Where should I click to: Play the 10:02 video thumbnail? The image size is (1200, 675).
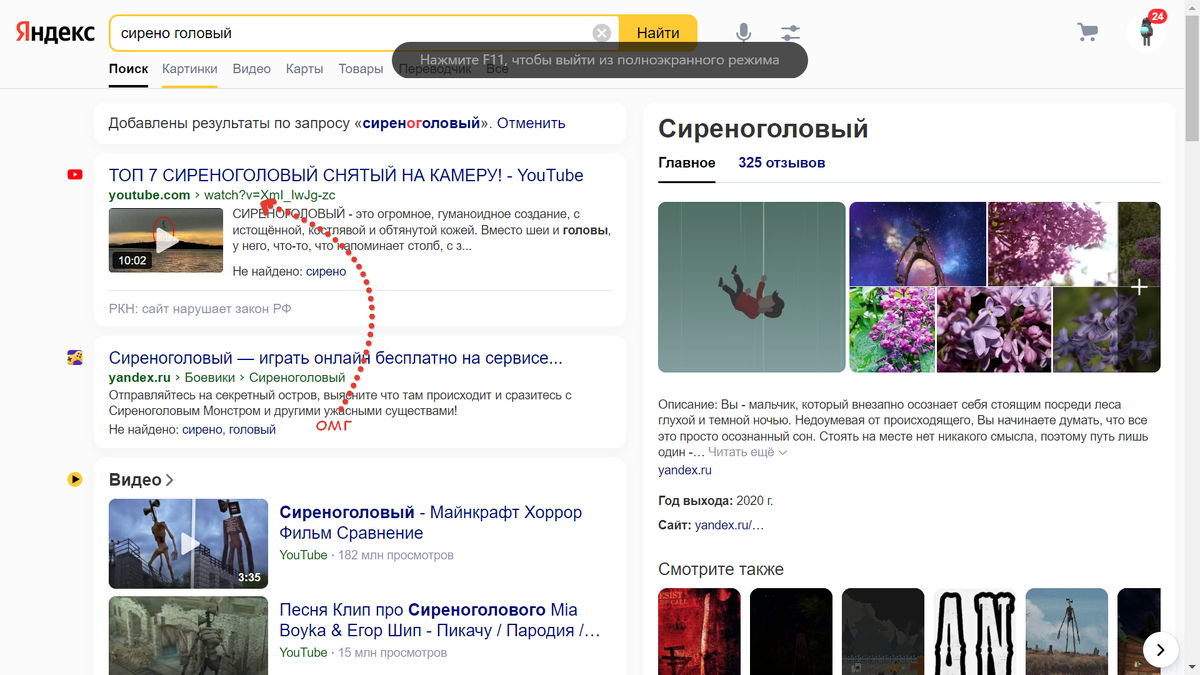pyautogui.click(x=166, y=240)
